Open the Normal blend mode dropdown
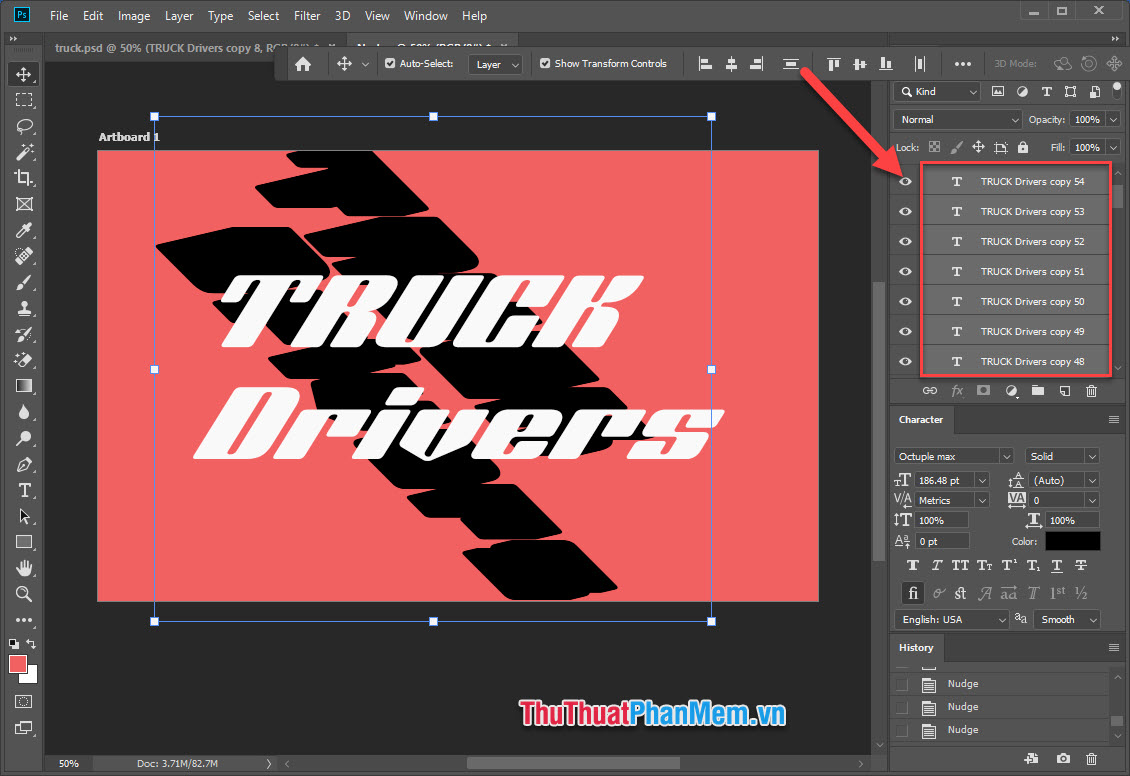Screen dimensions: 1130x776 tap(957, 119)
